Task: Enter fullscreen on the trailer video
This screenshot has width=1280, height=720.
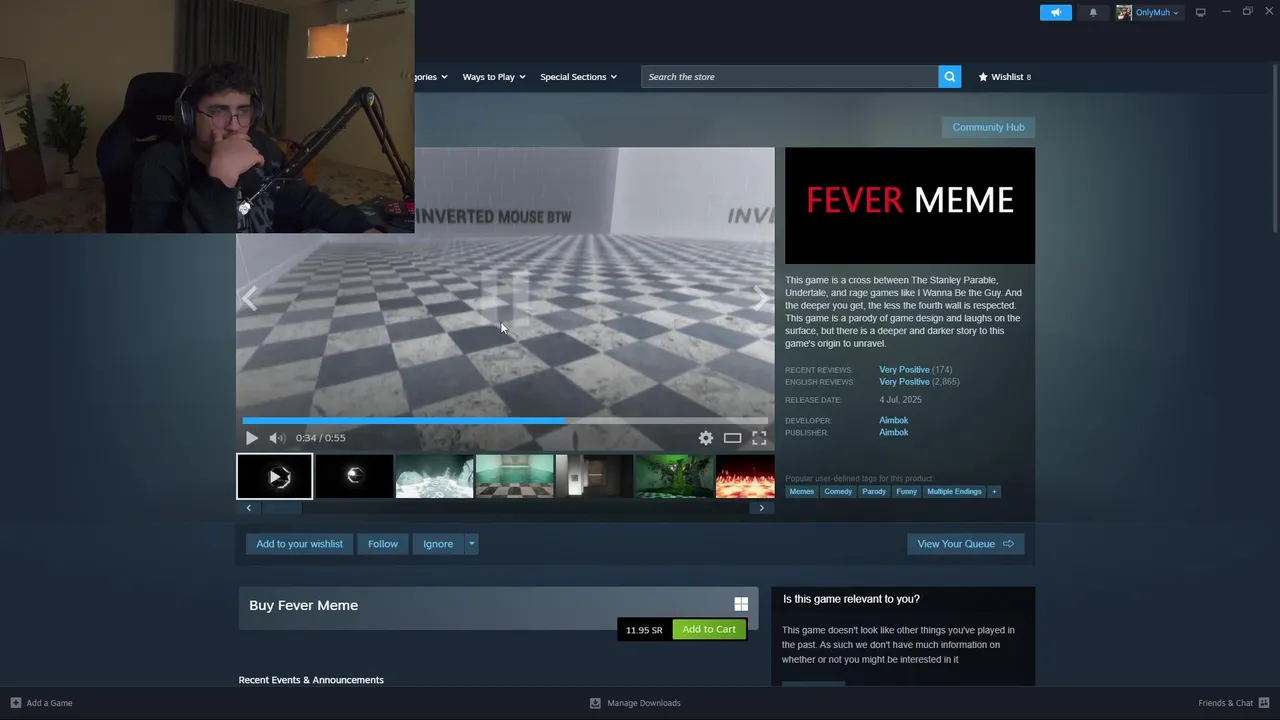Action: pyautogui.click(x=759, y=438)
